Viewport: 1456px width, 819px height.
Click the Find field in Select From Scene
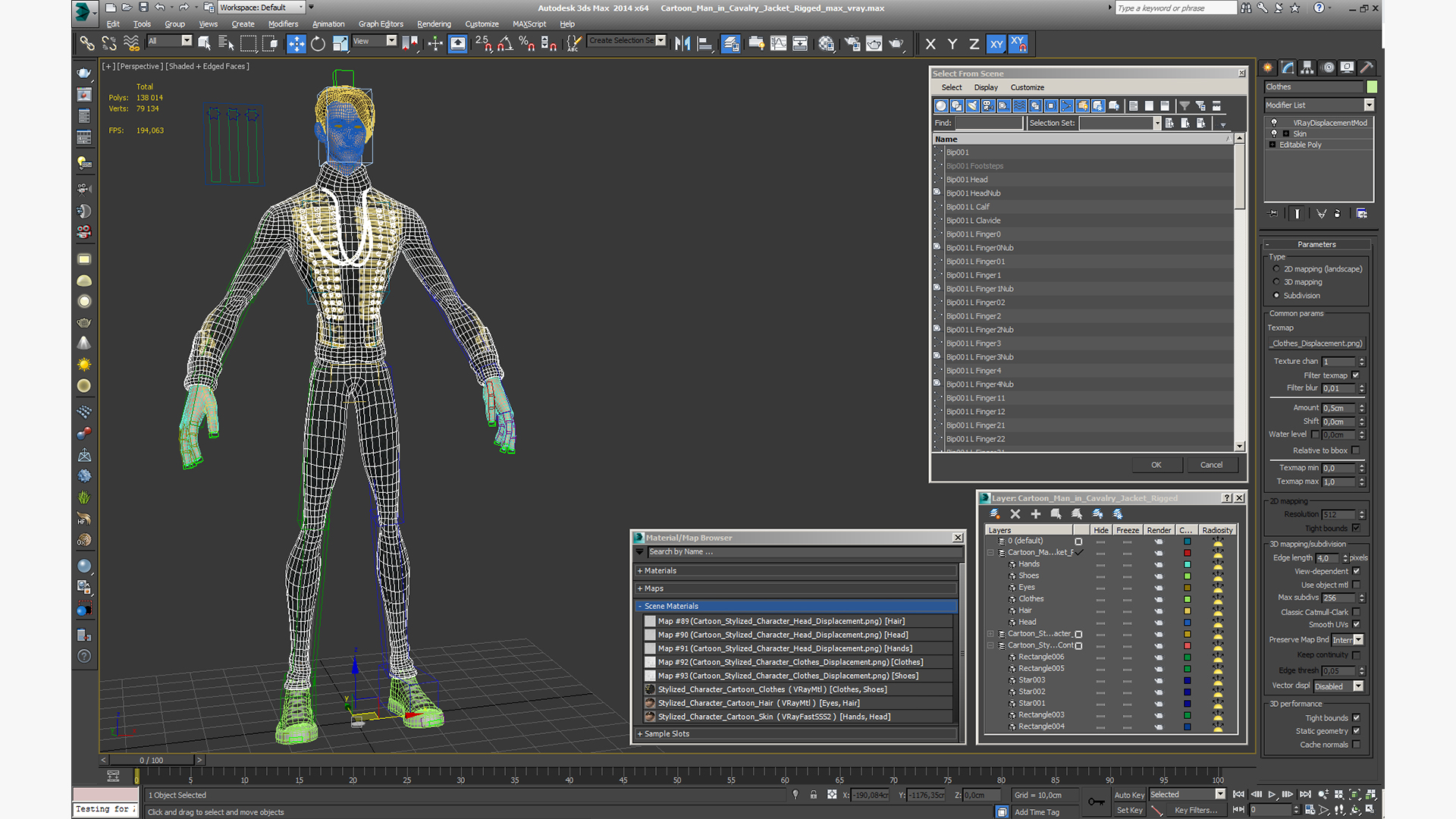[x=989, y=123]
